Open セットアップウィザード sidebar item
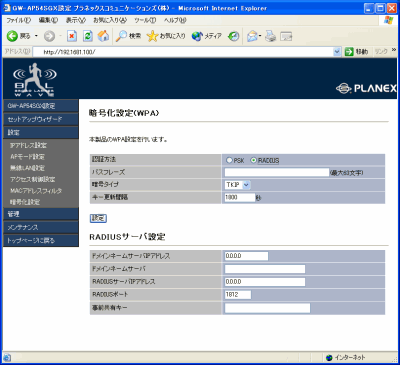 point(41,119)
